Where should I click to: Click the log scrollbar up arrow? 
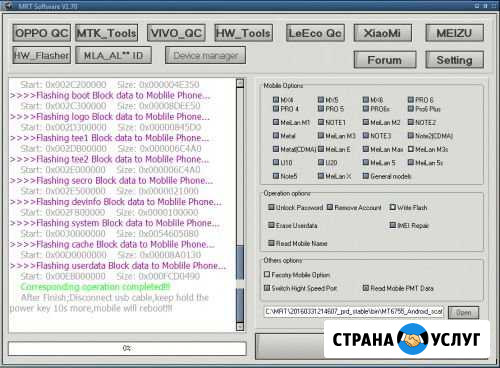point(240,83)
